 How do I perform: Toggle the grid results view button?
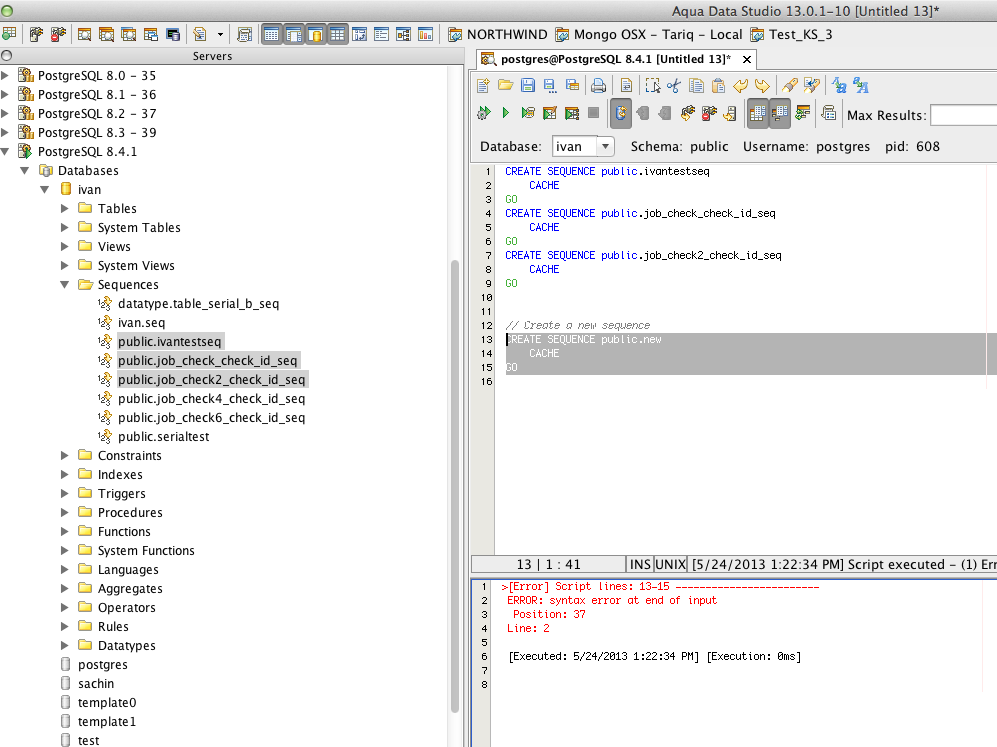coord(757,114)
